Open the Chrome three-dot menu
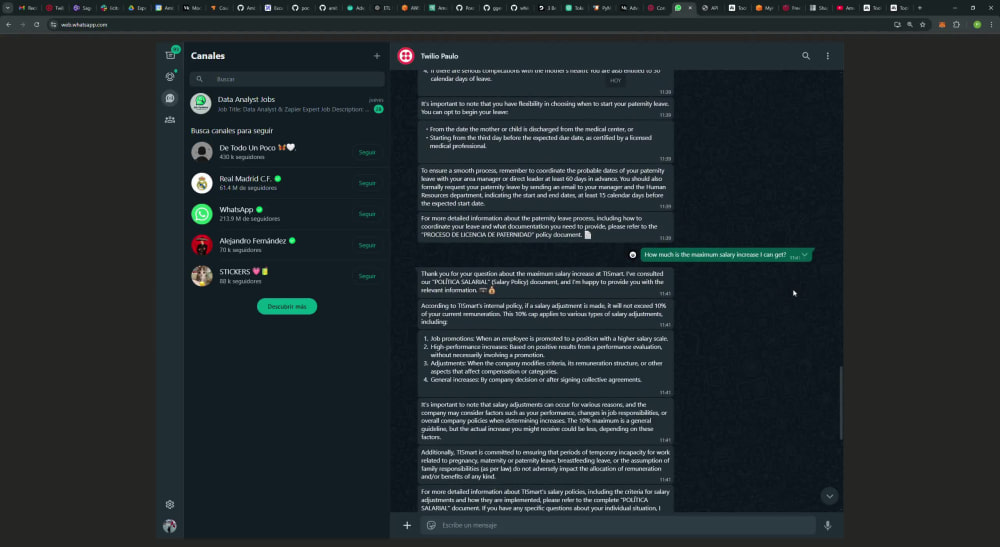Image resolution: width=1000 pixels, height=547 pixels. 991,25
